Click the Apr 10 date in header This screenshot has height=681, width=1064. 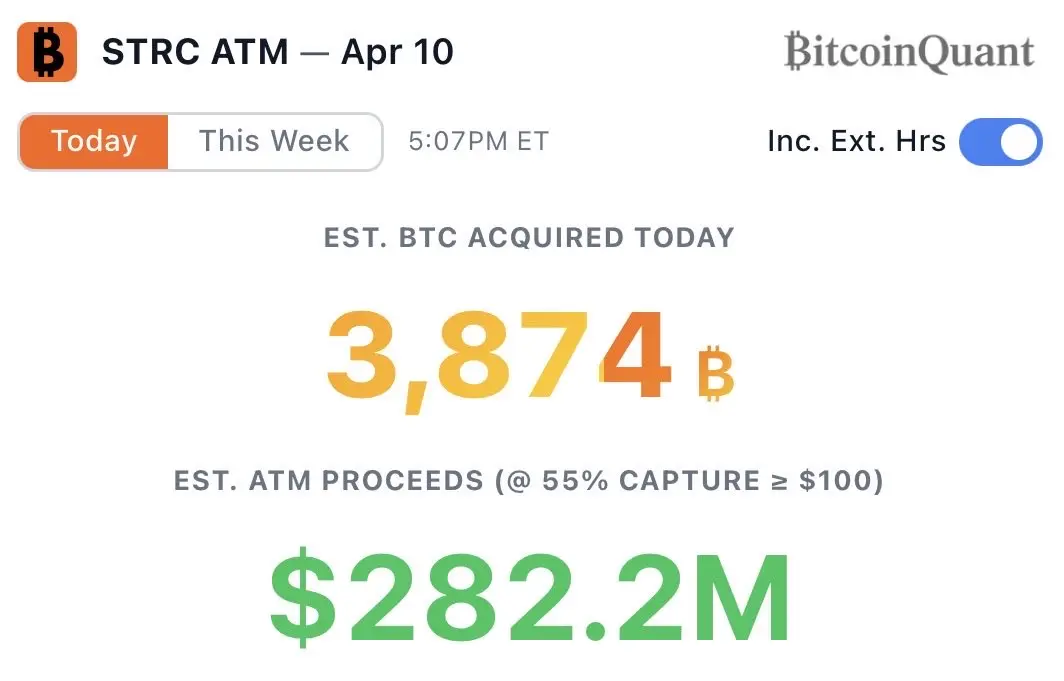point(397,52)
